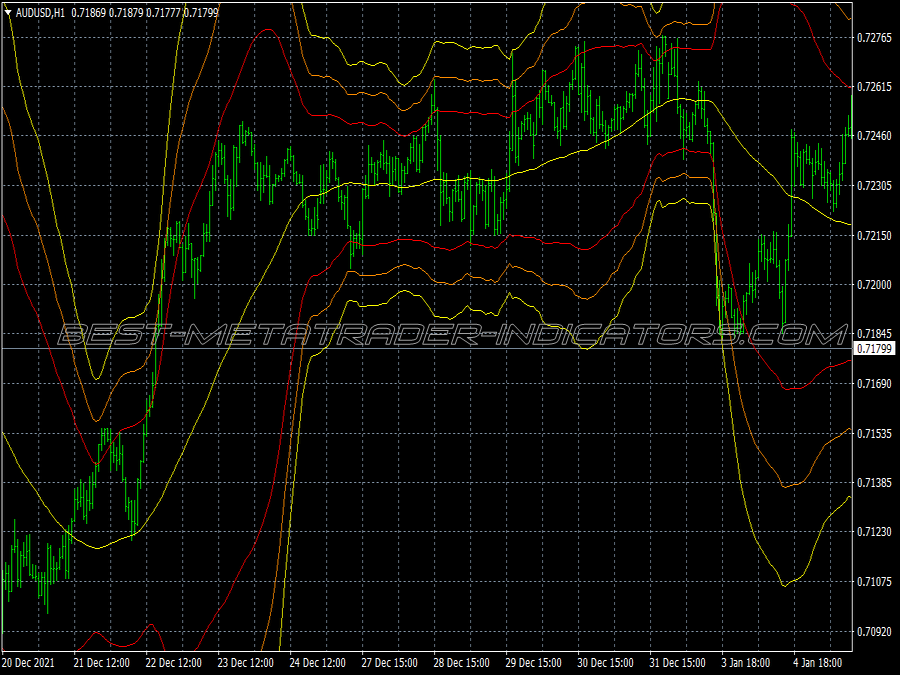Viewport: 900px width, 675px height.
Task: Click the AUDUSD,H1 symbol label
Action: pyautogui.click(x=40, y=13)
